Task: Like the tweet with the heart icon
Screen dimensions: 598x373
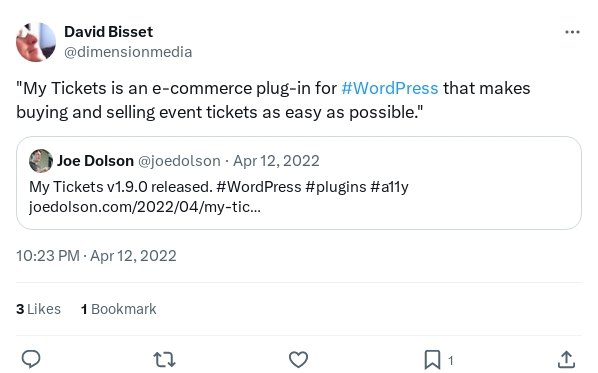Action: pos(298,360)
